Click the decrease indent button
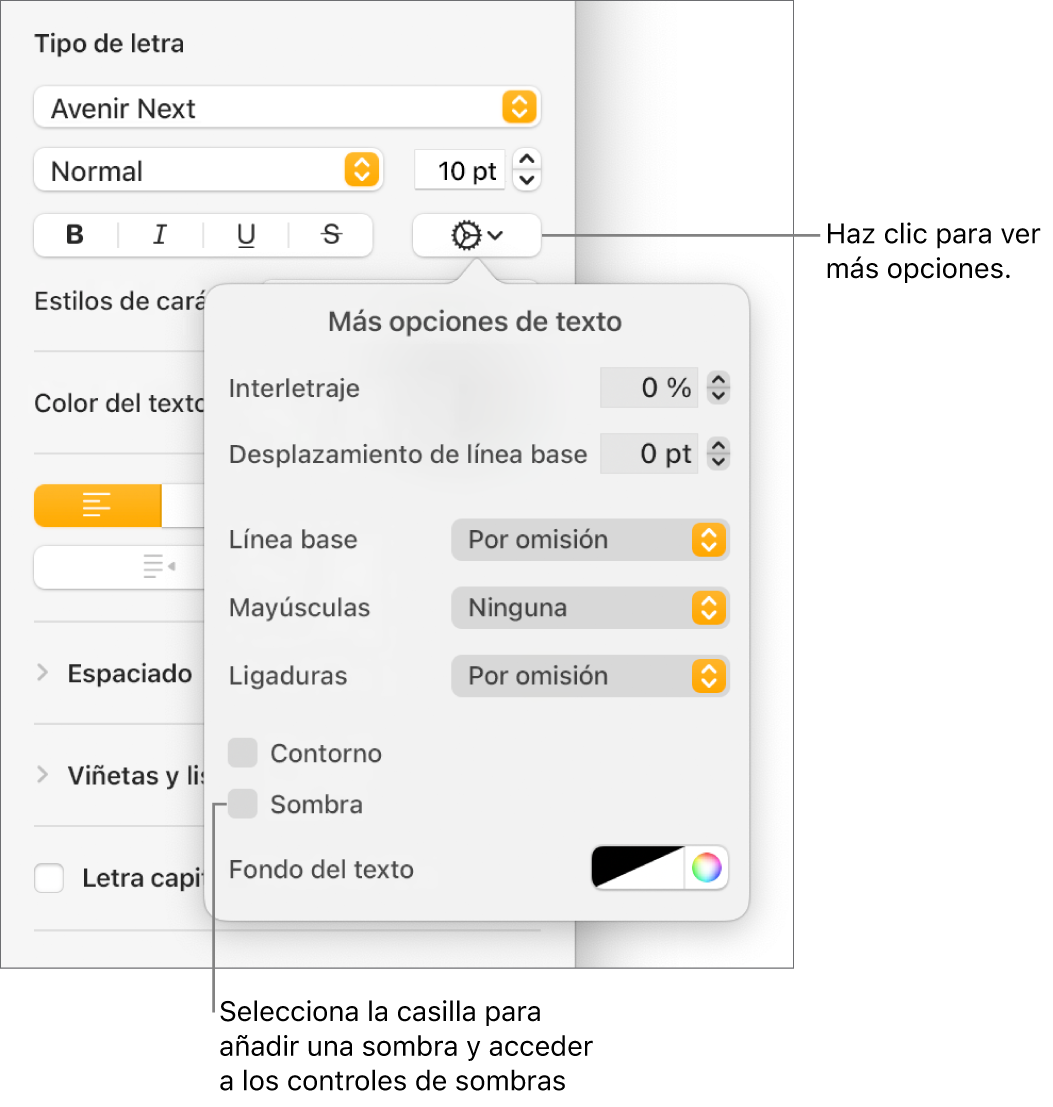1053x1107 pixels. (x=120, y=567)
